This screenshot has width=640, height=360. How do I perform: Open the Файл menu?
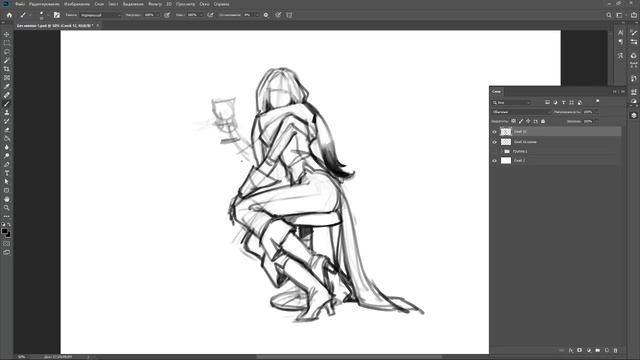[20, 4]
